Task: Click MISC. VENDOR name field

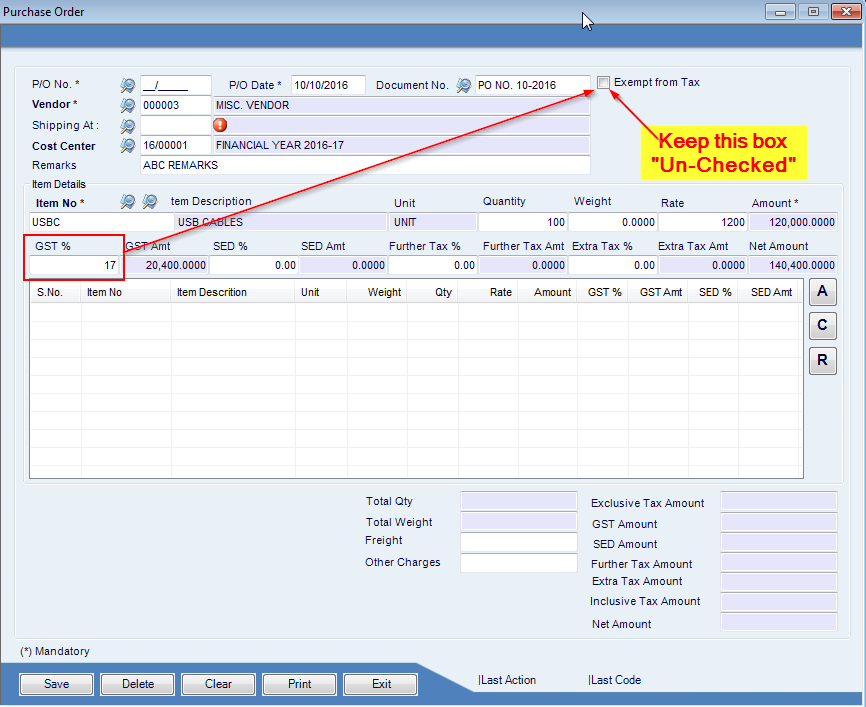Action: tap(402, 105)
